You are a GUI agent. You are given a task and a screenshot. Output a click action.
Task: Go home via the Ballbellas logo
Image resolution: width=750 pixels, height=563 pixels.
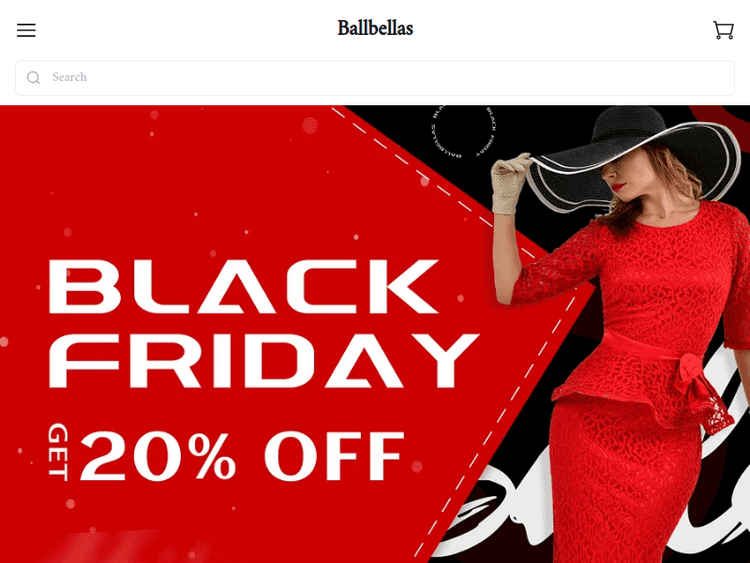tap(375, 28)
